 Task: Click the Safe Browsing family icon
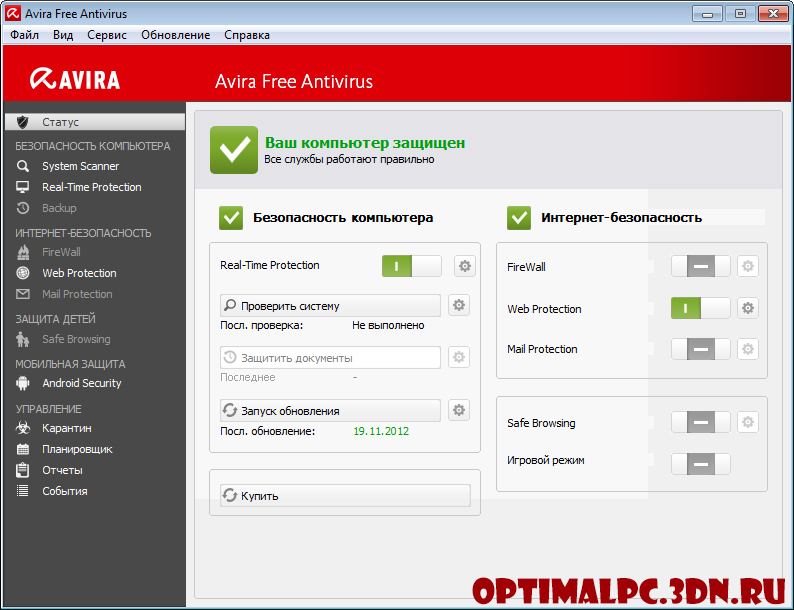23,339
